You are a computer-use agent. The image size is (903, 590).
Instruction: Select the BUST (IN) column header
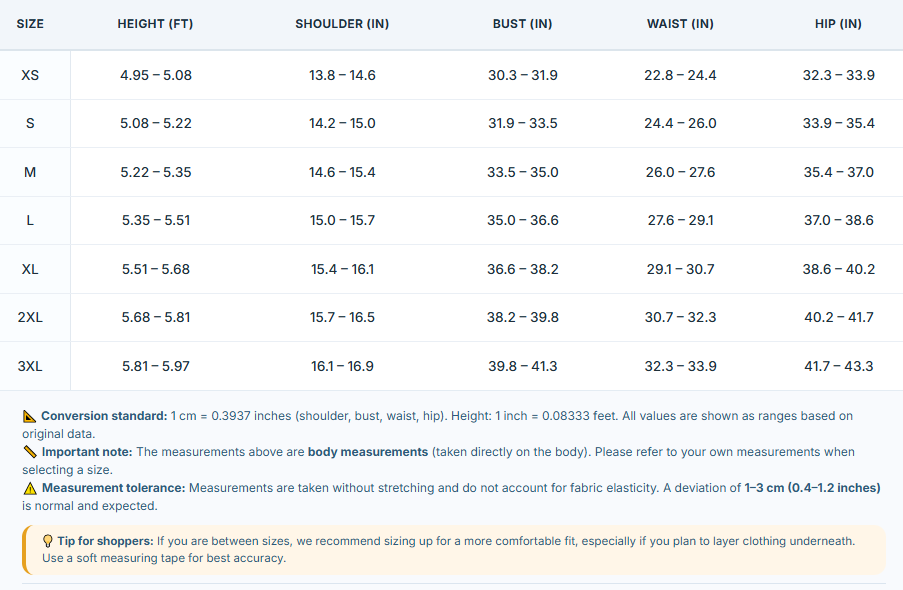pos(522,24)
